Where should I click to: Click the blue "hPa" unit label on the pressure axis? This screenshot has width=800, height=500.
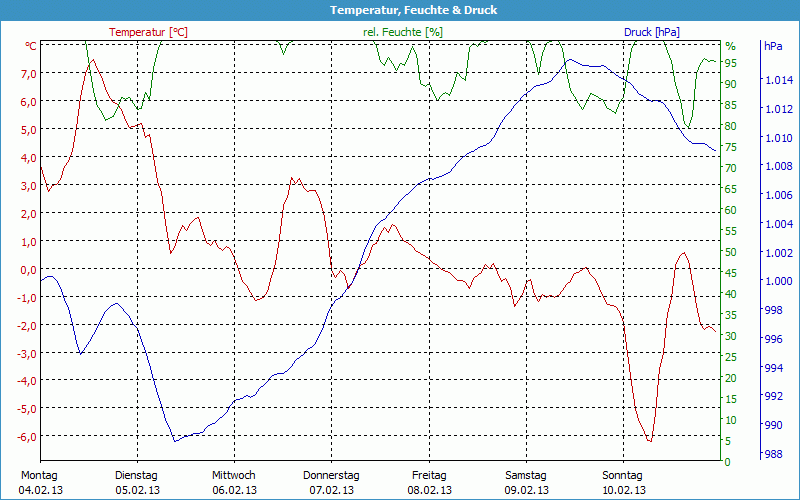(773, 46)
